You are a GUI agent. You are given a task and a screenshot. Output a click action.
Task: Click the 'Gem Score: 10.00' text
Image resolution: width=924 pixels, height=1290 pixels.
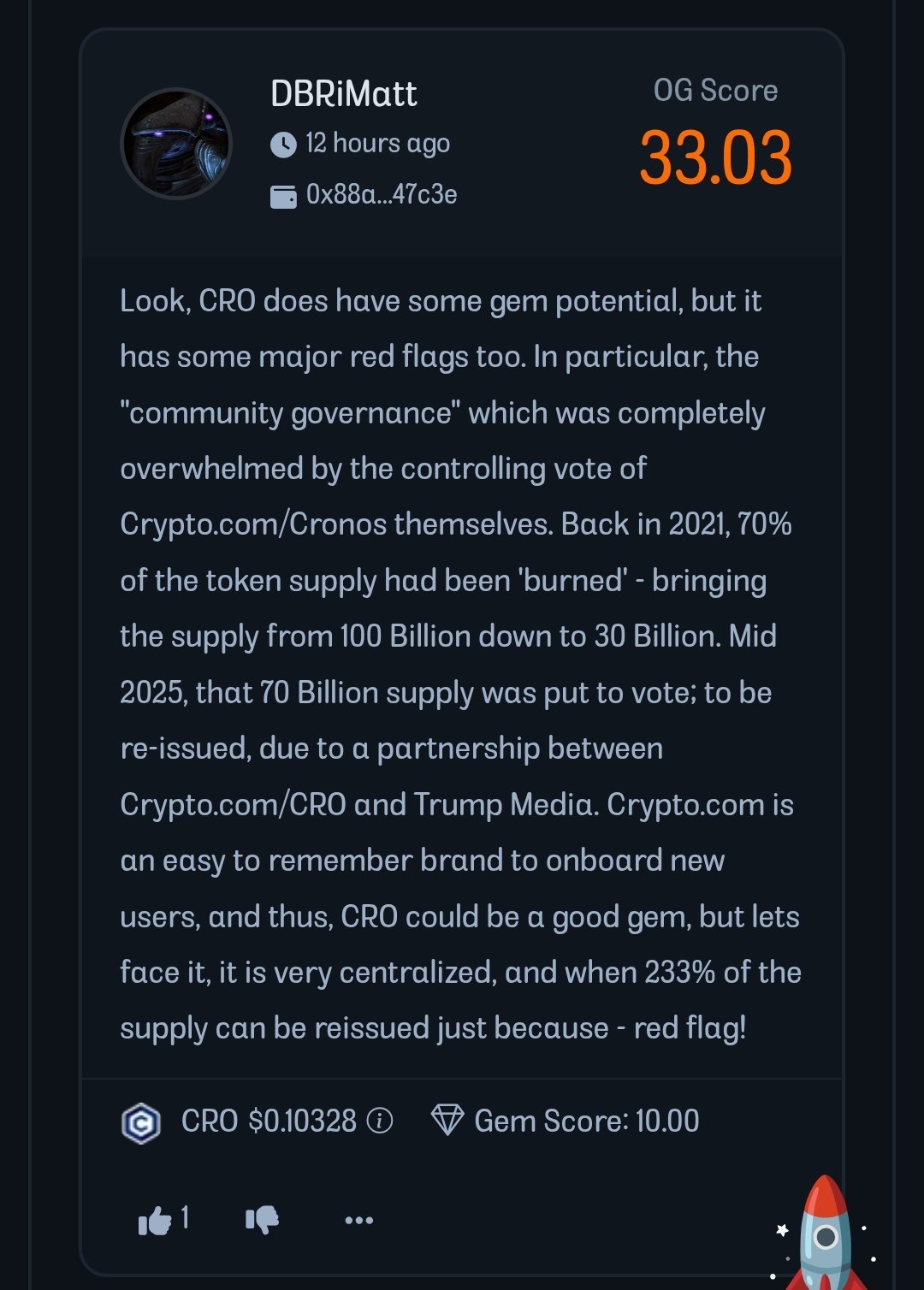coord(587,1121)
